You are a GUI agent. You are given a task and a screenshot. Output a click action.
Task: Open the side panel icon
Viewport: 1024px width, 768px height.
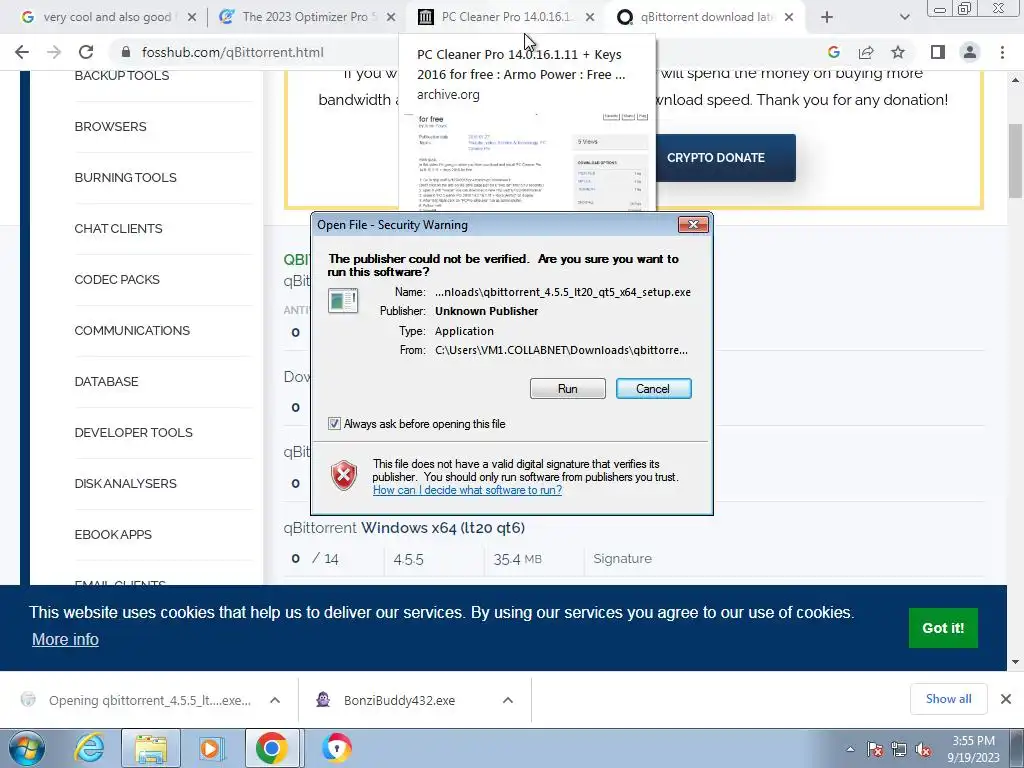tap(938, 52)
